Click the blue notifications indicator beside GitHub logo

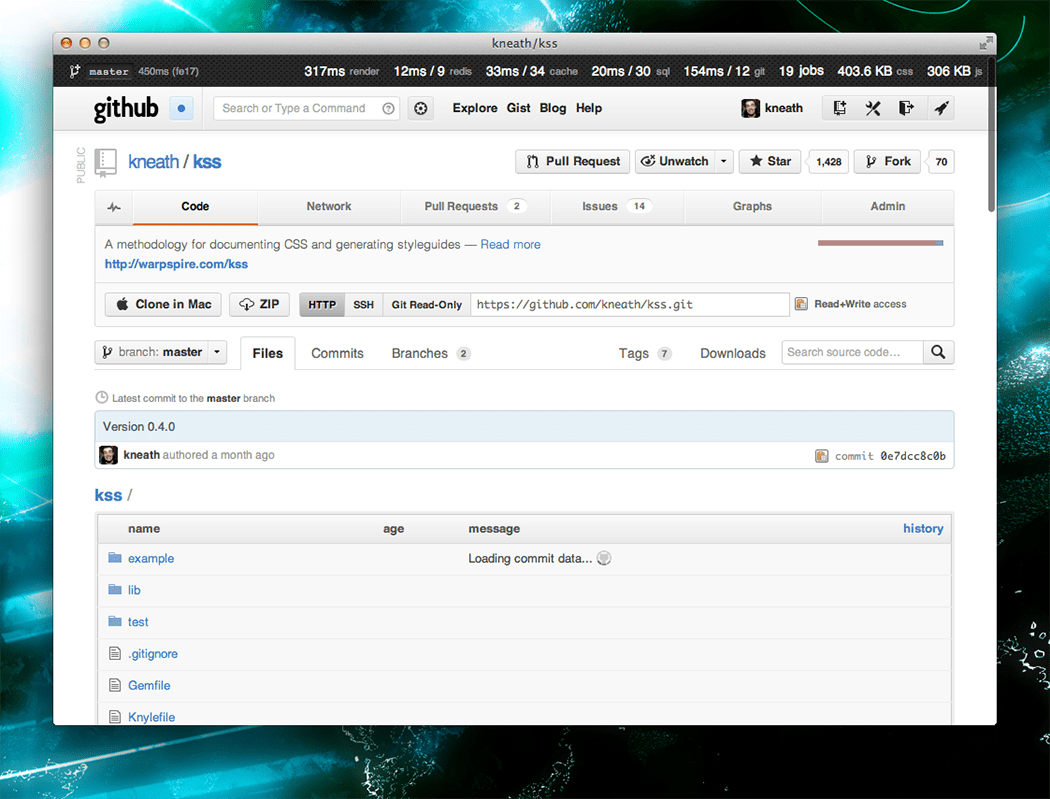(x=181, y=108)
